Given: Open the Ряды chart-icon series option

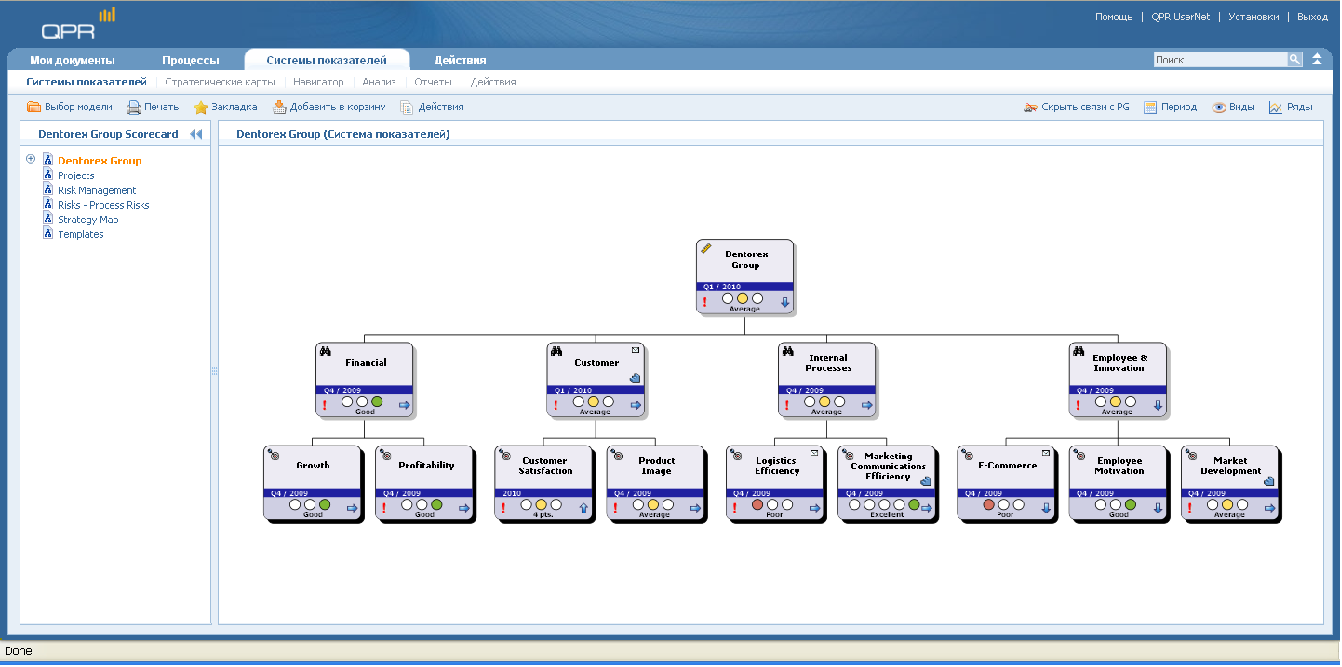Looking at the screenshot, I should (1290, 107).
